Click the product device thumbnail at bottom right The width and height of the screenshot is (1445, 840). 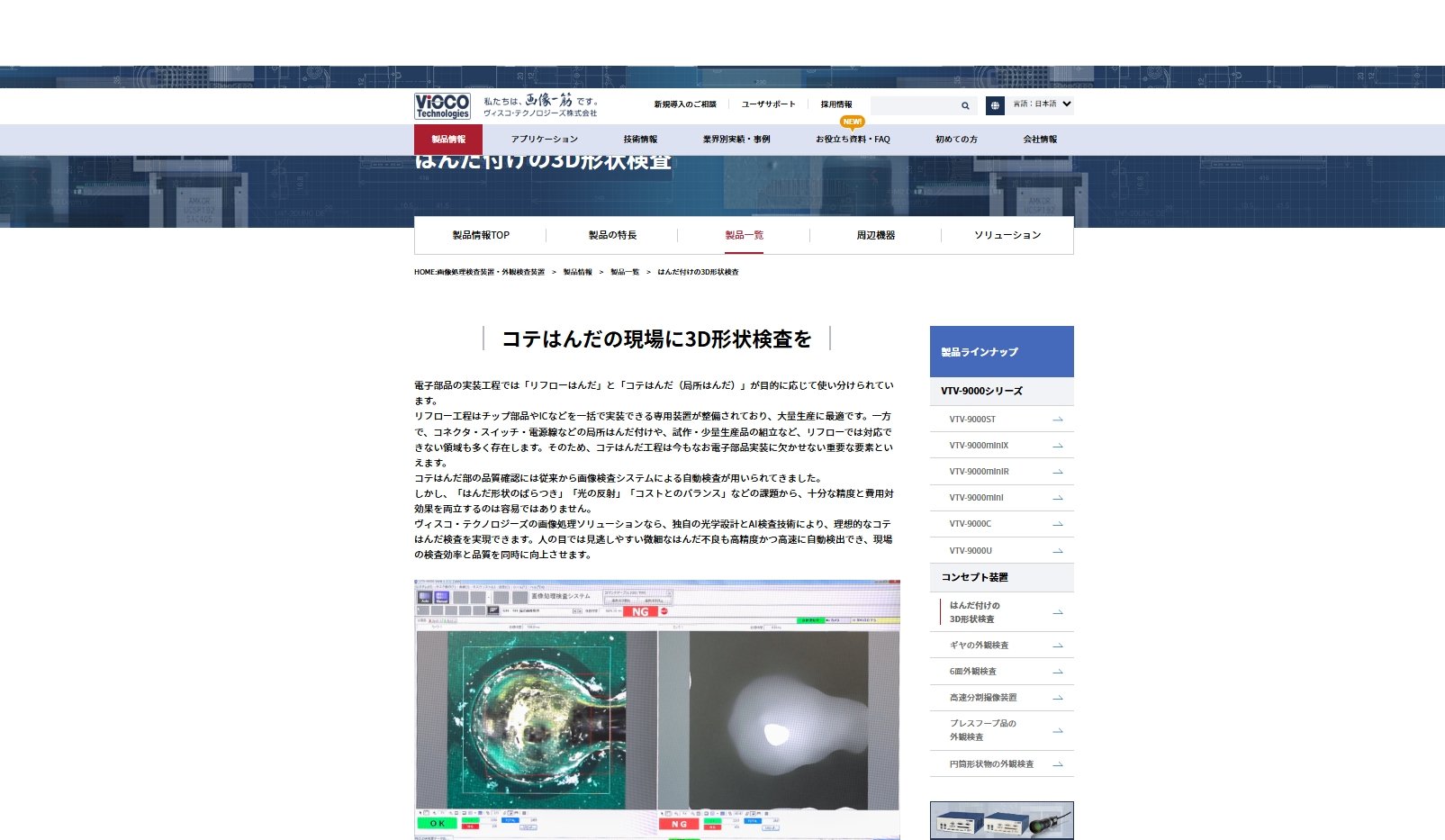pyautogui.click(x=1002, y=819)
